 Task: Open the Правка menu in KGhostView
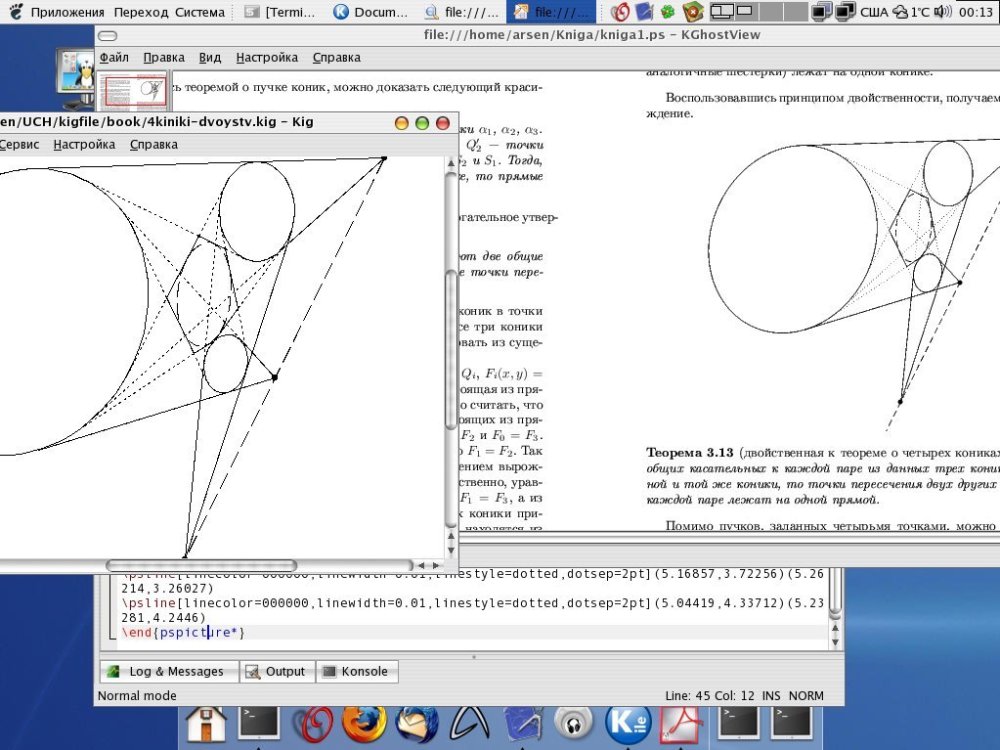coord(164,57)
